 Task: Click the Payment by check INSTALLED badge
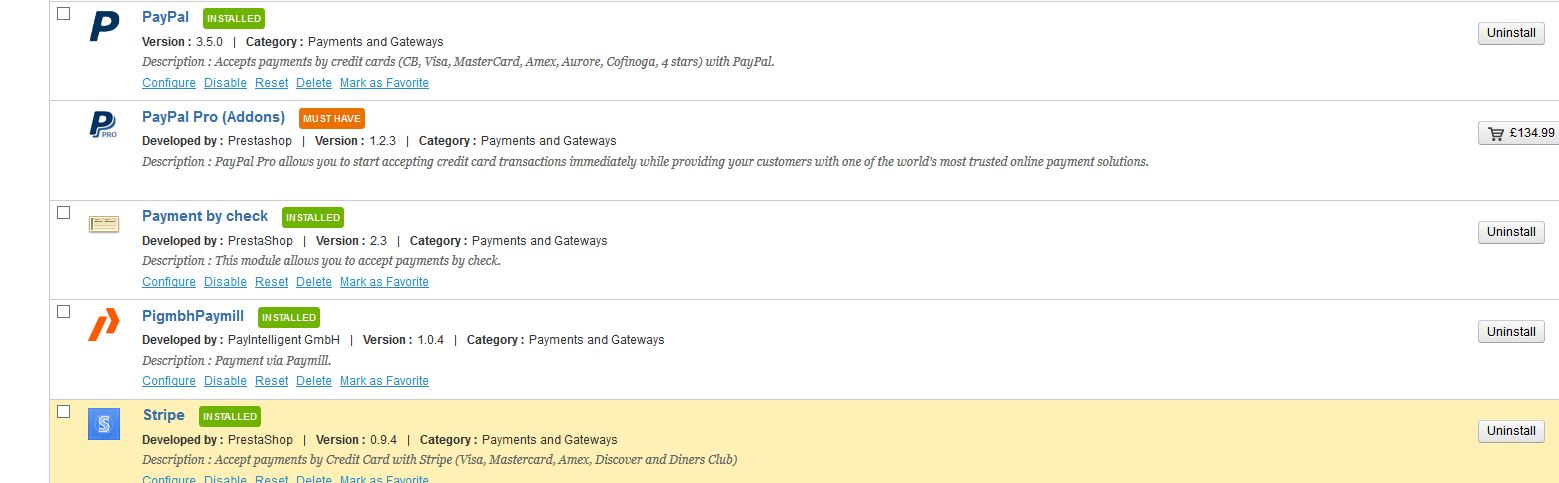click(x=313, y=217)
